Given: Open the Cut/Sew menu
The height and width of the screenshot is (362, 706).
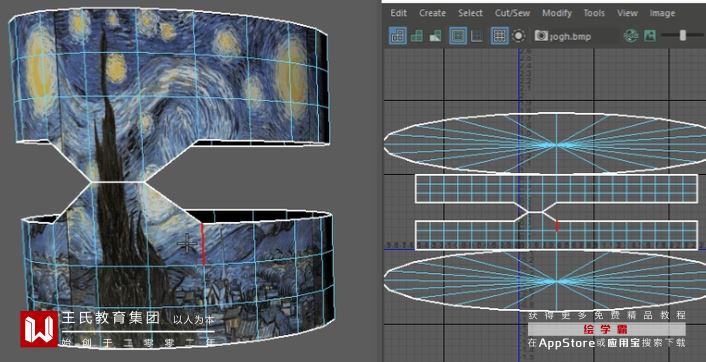Looking at the screenshot, I should 512,13.
